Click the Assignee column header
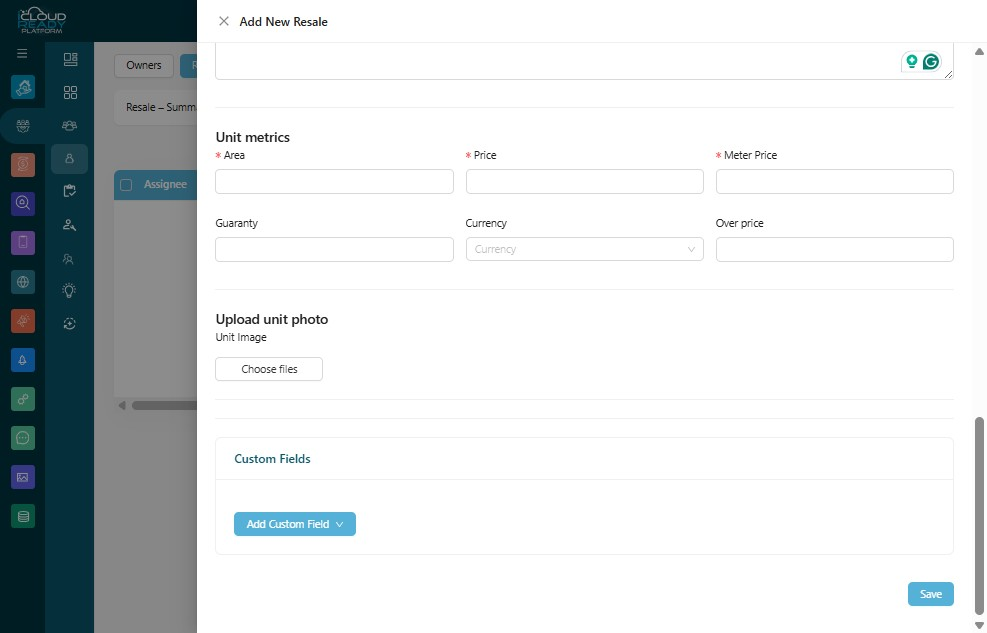Image resolution: width=987 pixels, height=633 pixels. point(165,184)
